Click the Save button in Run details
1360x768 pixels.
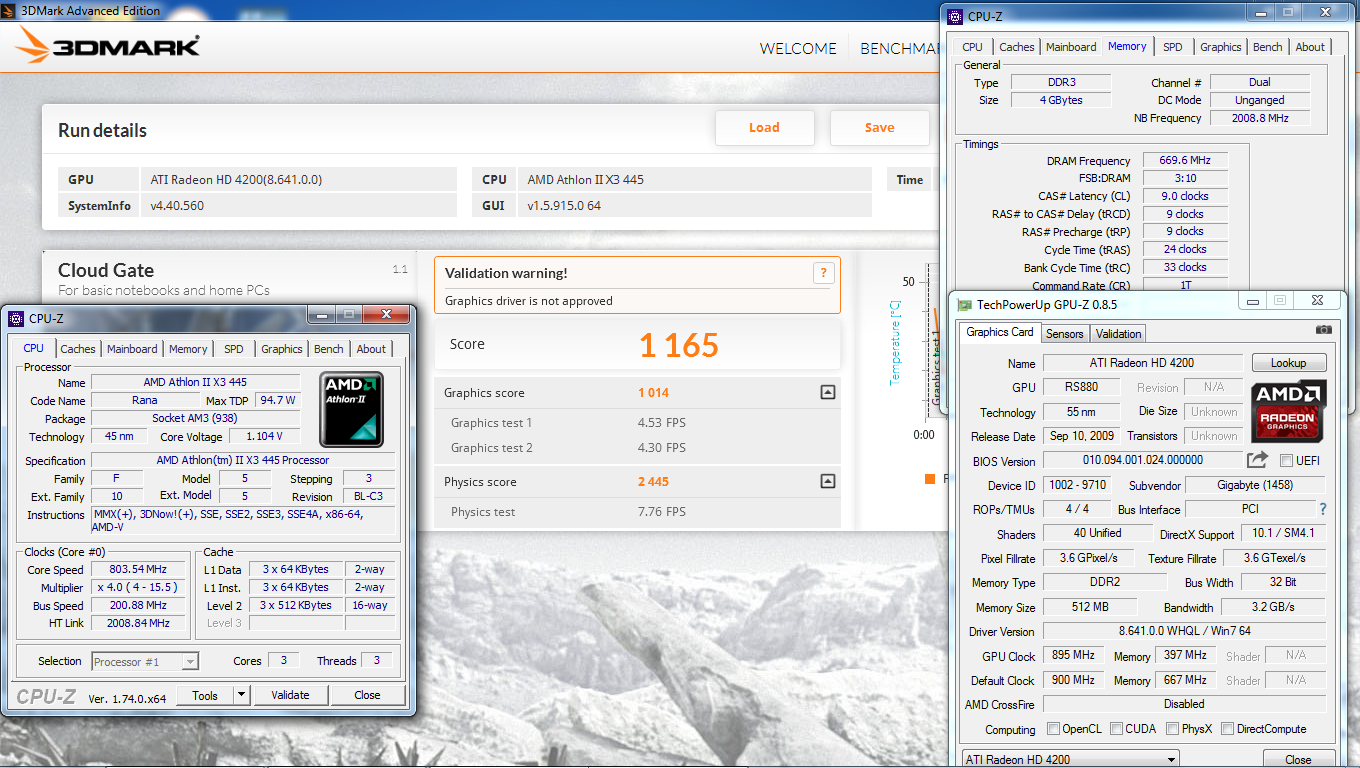pyautogui.click(x=880, y=128)
